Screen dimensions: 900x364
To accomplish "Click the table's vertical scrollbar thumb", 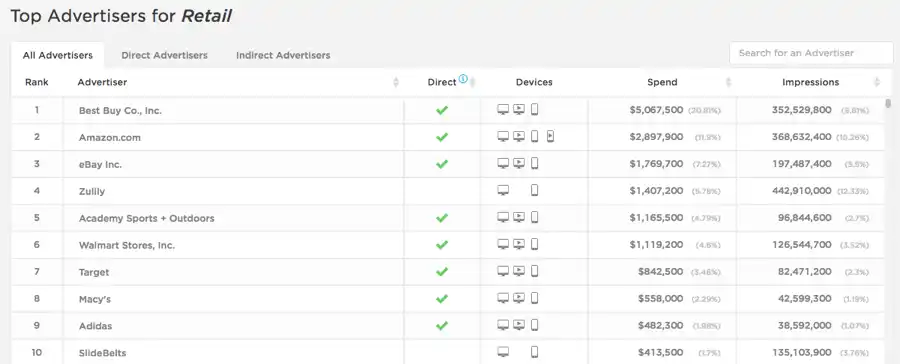I will (889, 103).
